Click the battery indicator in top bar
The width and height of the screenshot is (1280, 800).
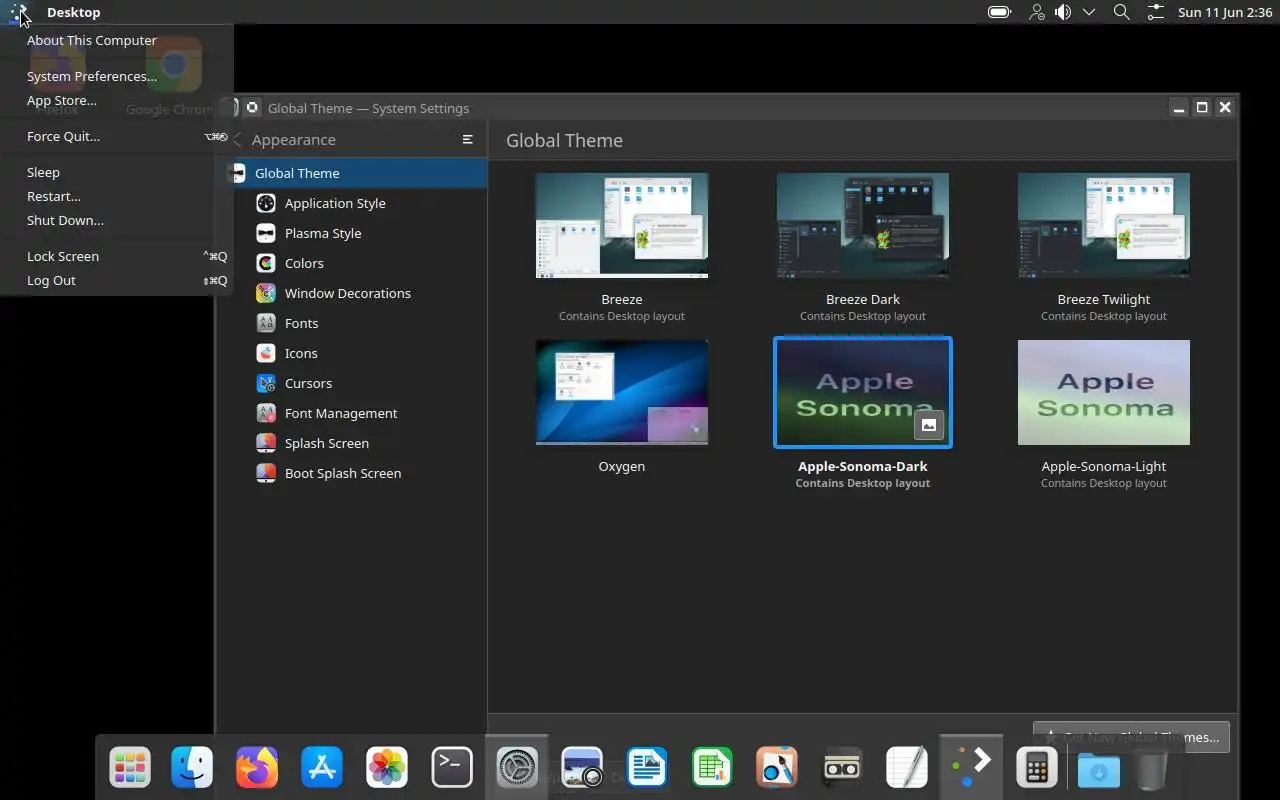point(999,12)
